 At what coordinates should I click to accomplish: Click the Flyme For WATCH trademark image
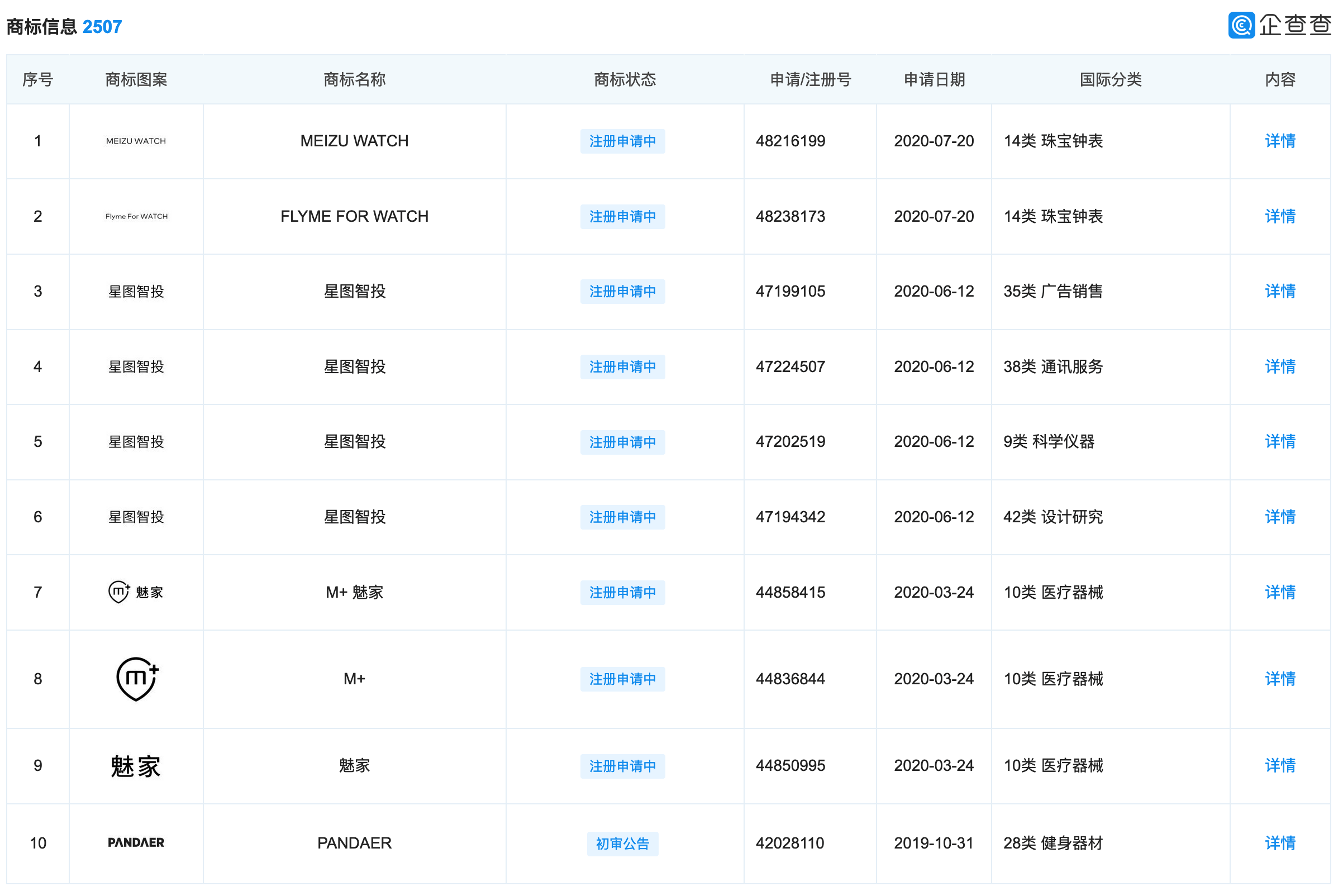(136, 217)
